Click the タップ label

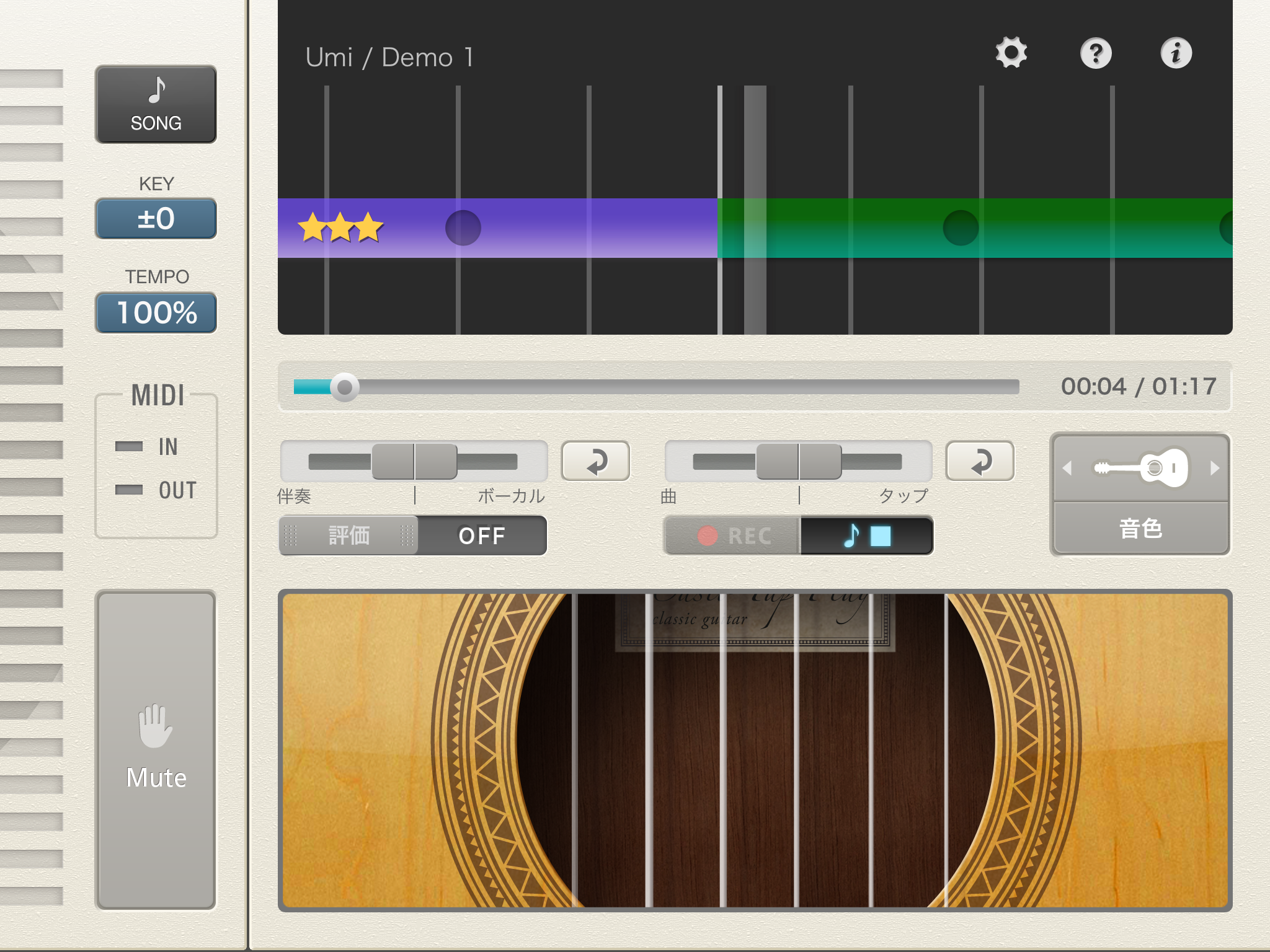(903, 496)
